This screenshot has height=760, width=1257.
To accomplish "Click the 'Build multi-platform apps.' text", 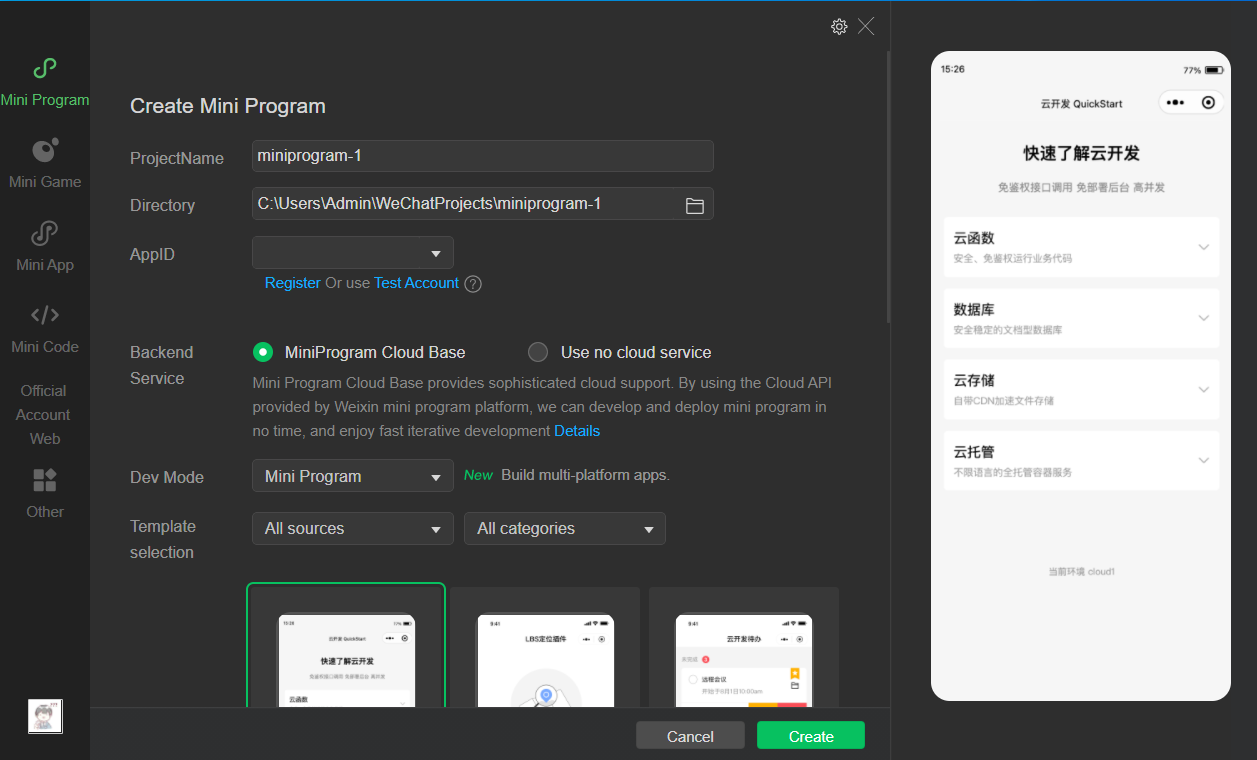I will click(585, 475).
